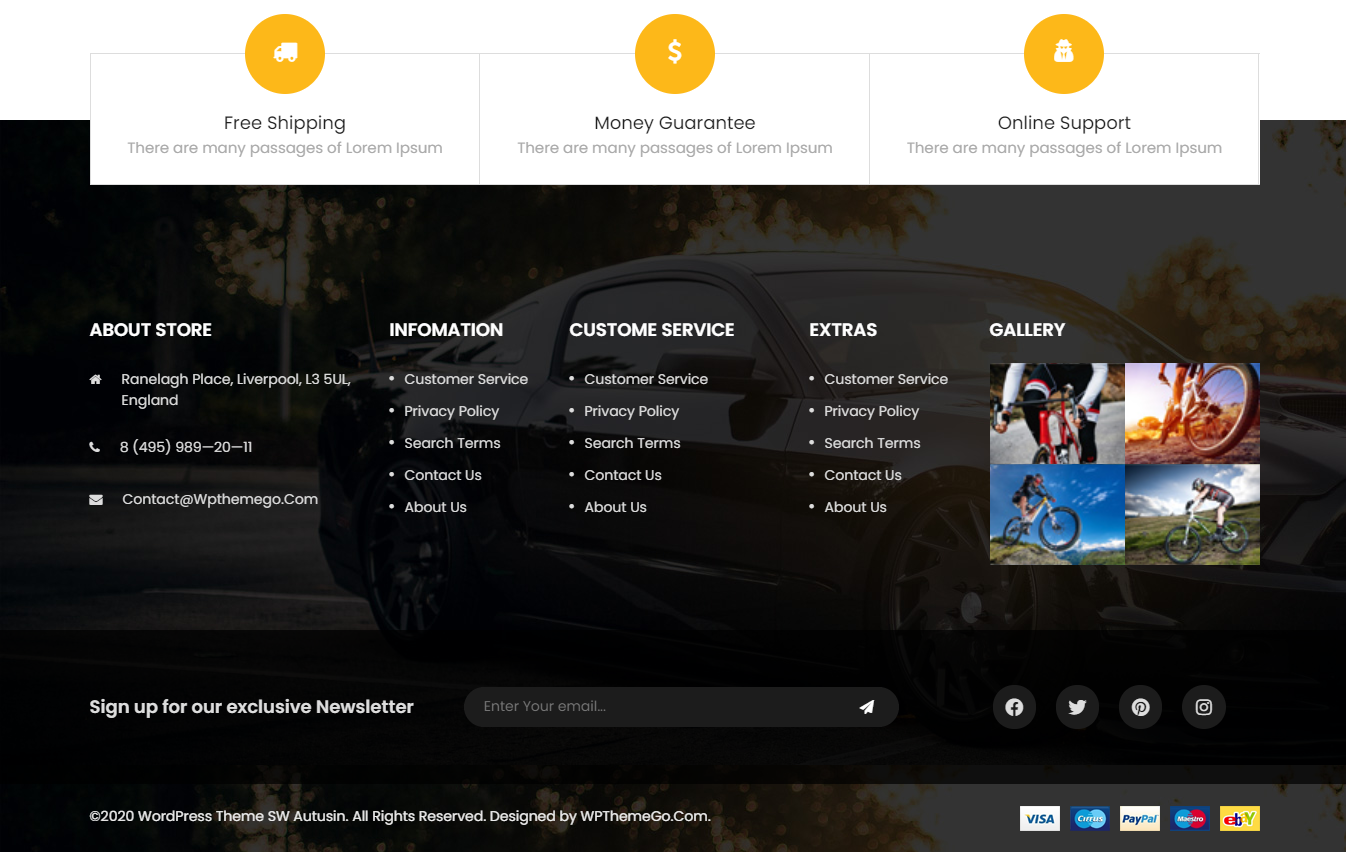Click the Cirrus payment icon
Viewport: 1346px width, 852px height.
[1090, 819]
